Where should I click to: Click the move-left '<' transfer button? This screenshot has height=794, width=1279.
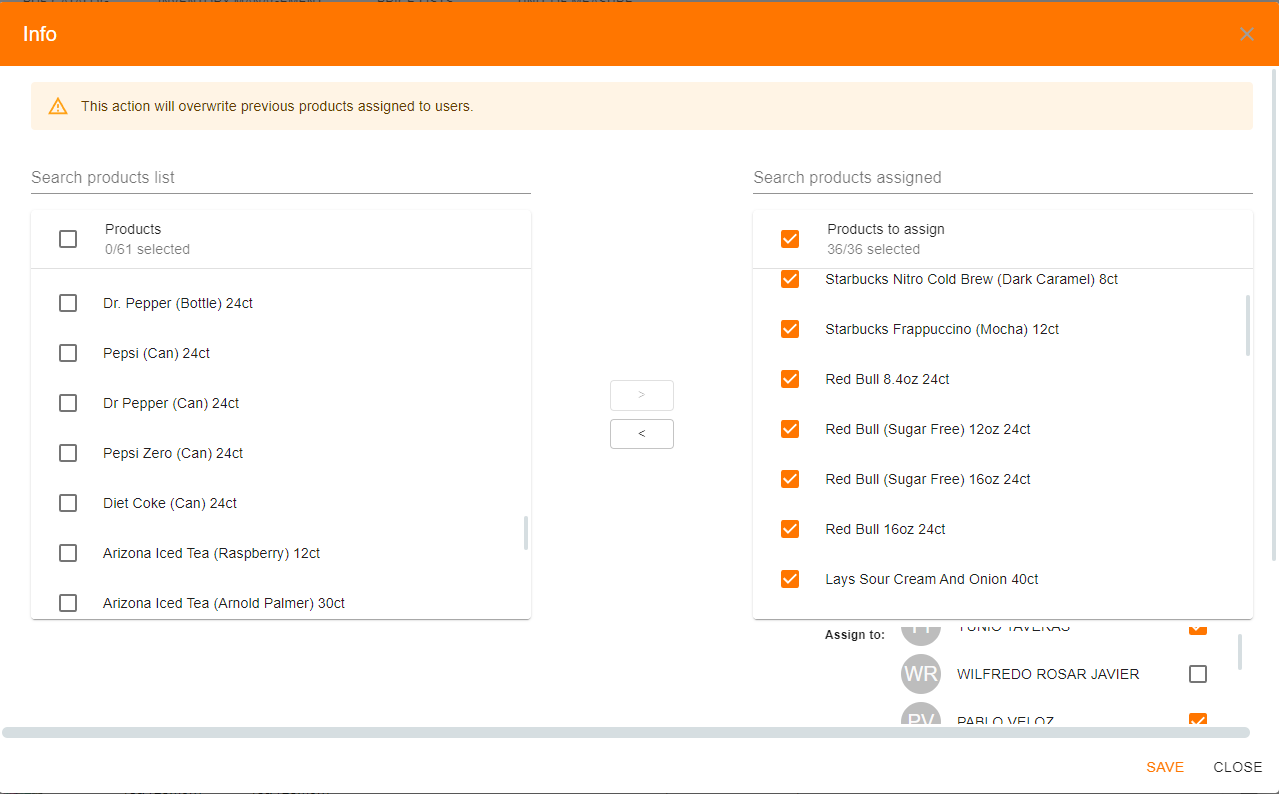pyautogui.click(x=642, y=434)
